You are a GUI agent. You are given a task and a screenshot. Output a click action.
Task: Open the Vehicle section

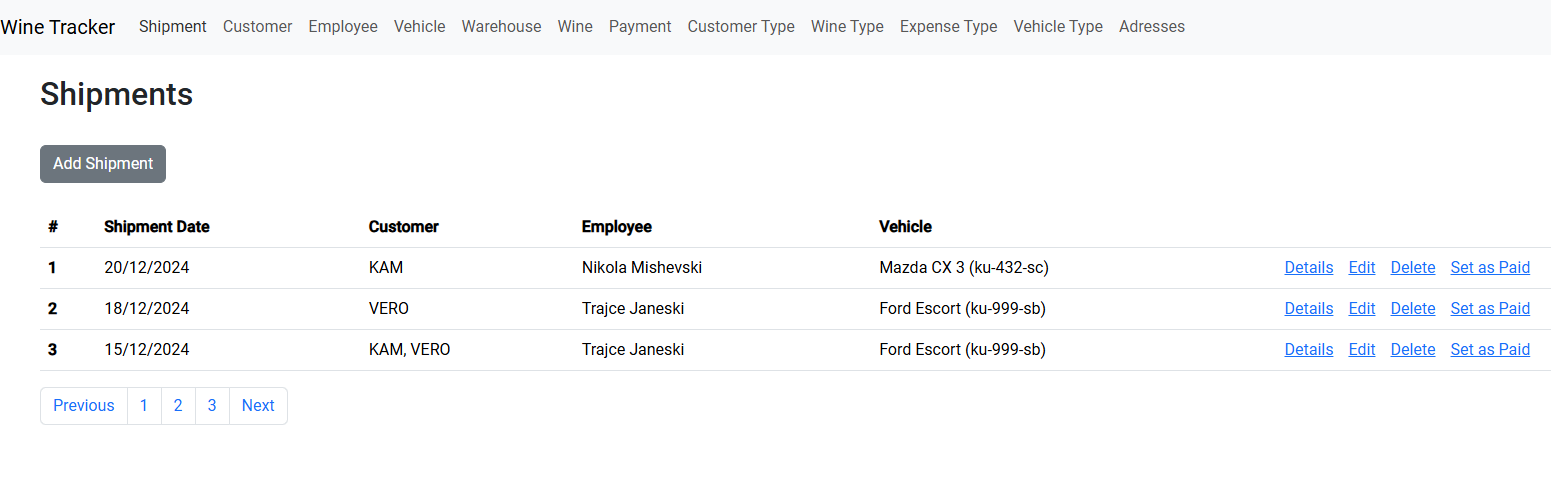point(419,27)
